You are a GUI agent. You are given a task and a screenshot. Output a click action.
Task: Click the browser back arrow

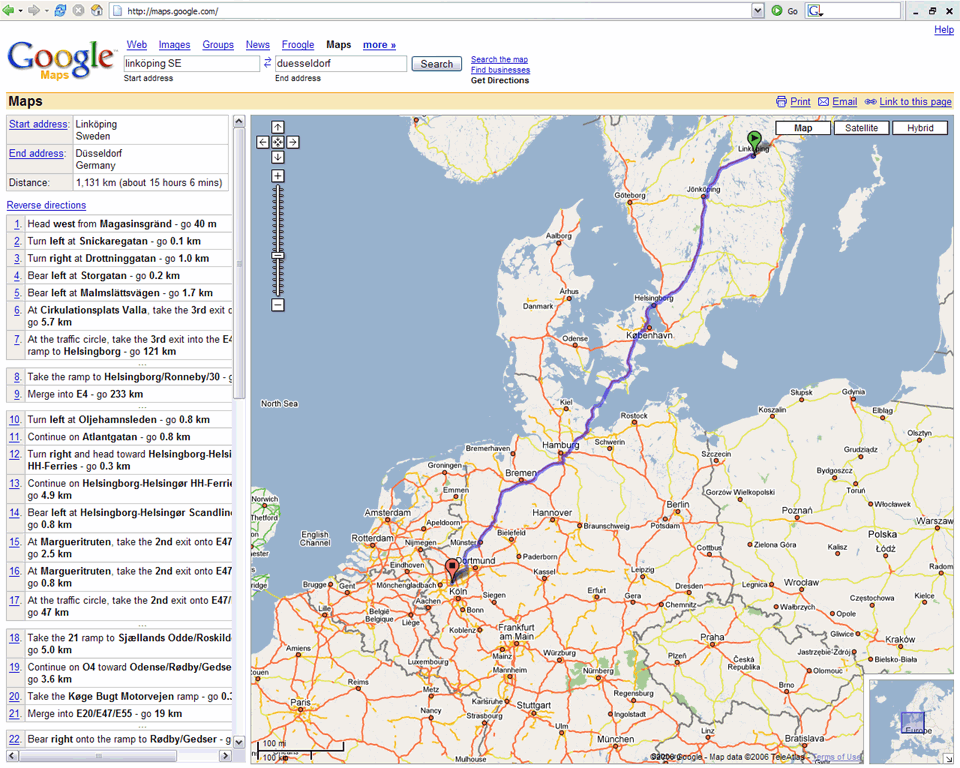[x=8, y=10]
